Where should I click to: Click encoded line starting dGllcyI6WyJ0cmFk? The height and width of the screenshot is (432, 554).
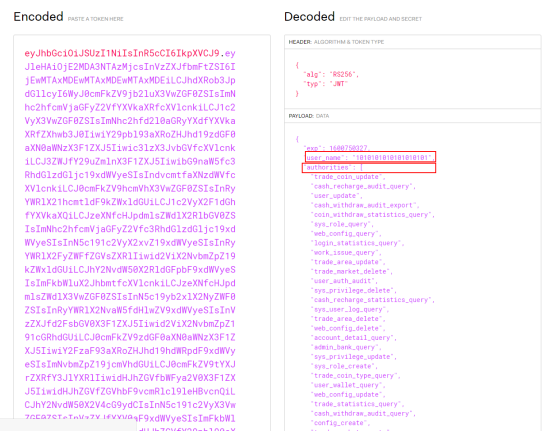point(130,94)
